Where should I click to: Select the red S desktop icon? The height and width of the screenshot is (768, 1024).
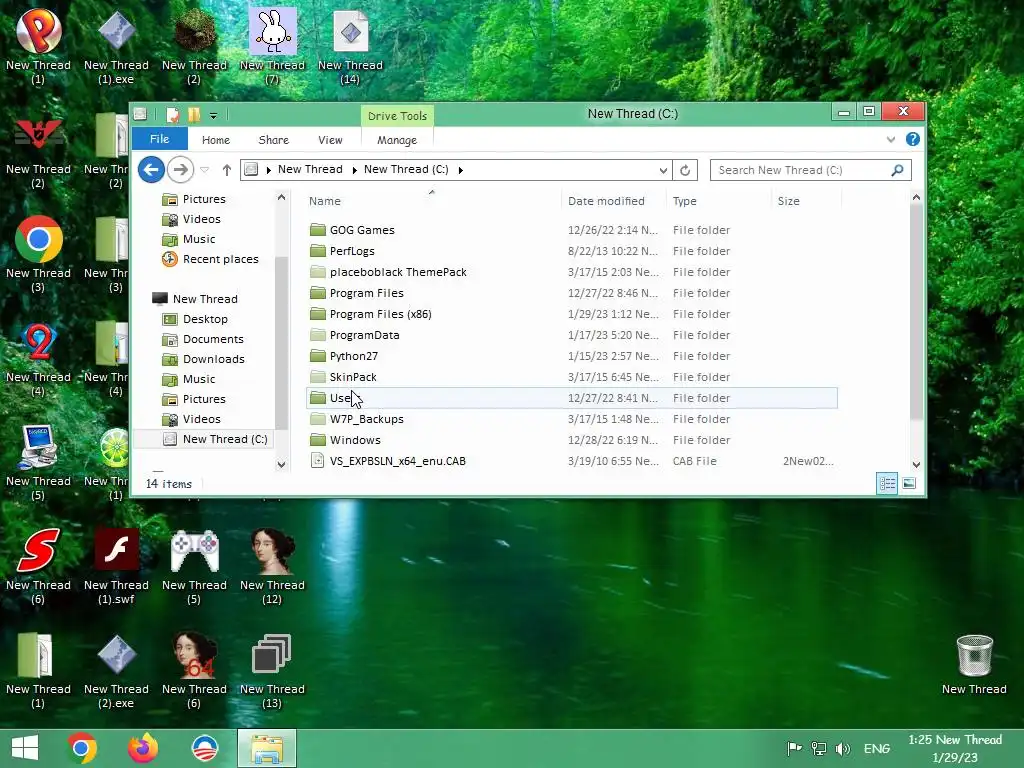38,566
